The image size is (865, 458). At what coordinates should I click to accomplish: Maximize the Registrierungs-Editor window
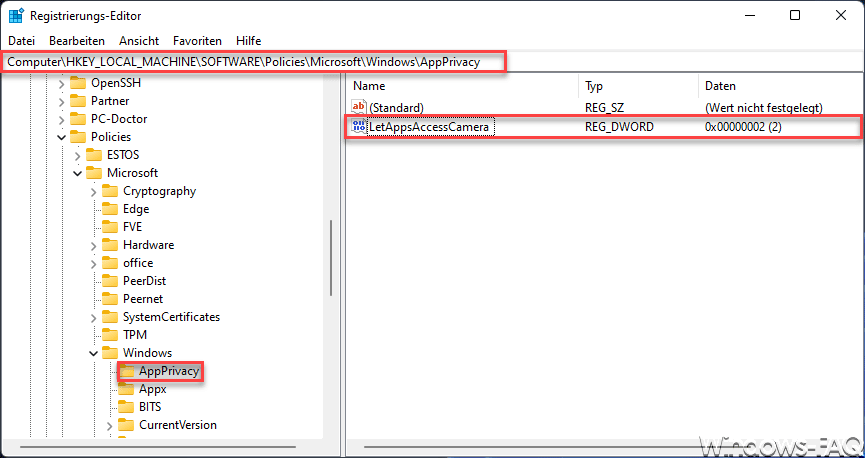(x=795, y=15)
